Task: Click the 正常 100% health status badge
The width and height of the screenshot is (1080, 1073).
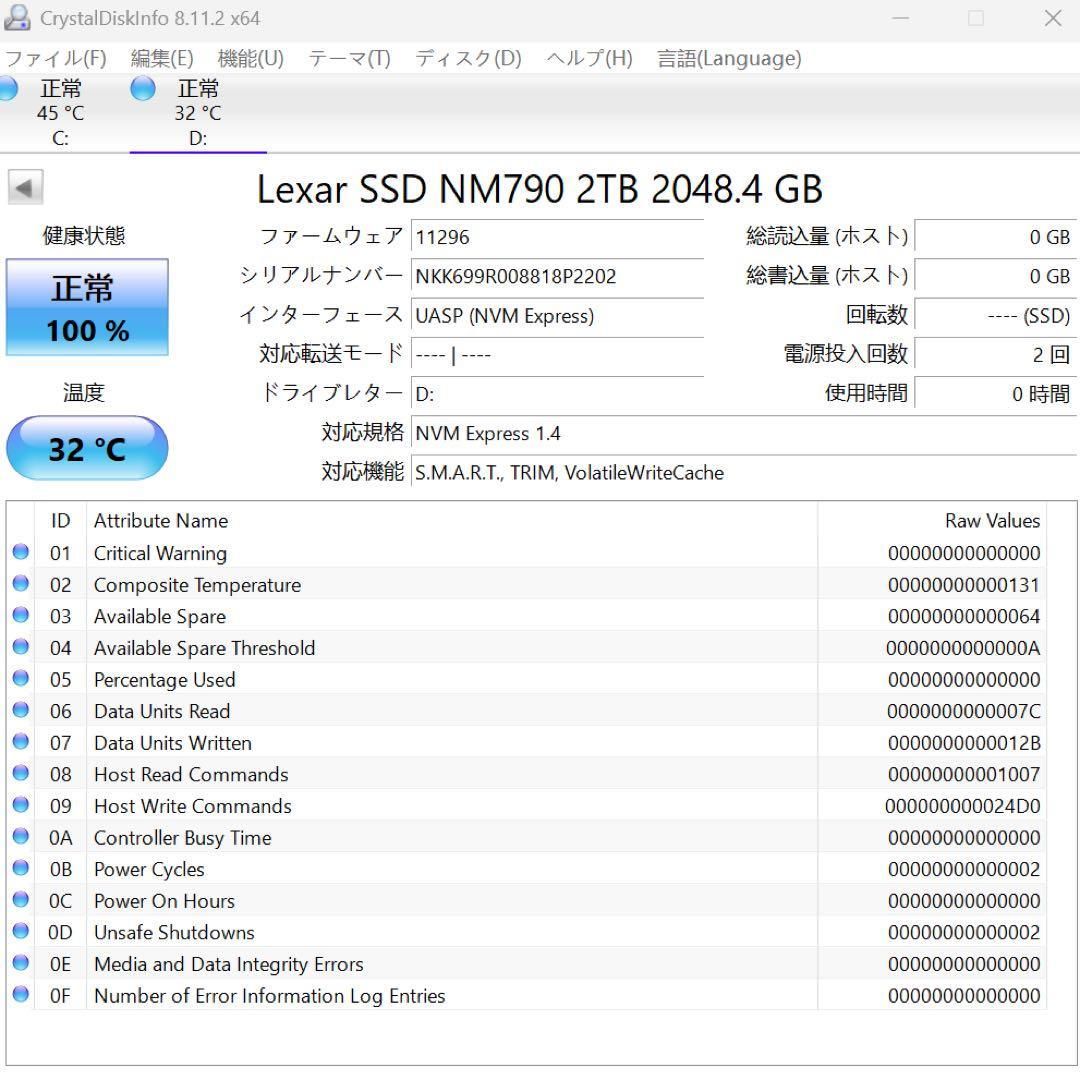Action: [x=87, y=308]
